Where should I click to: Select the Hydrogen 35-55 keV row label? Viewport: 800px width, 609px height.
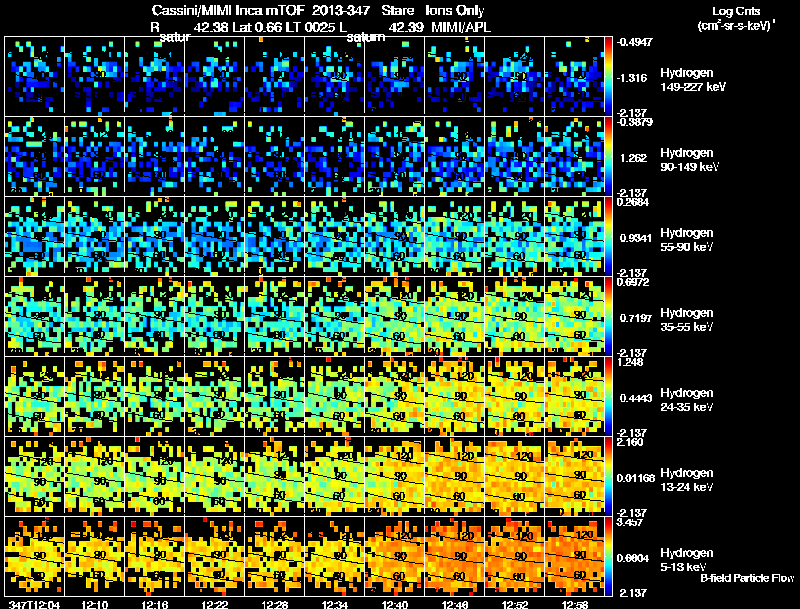tap(687, 320)
